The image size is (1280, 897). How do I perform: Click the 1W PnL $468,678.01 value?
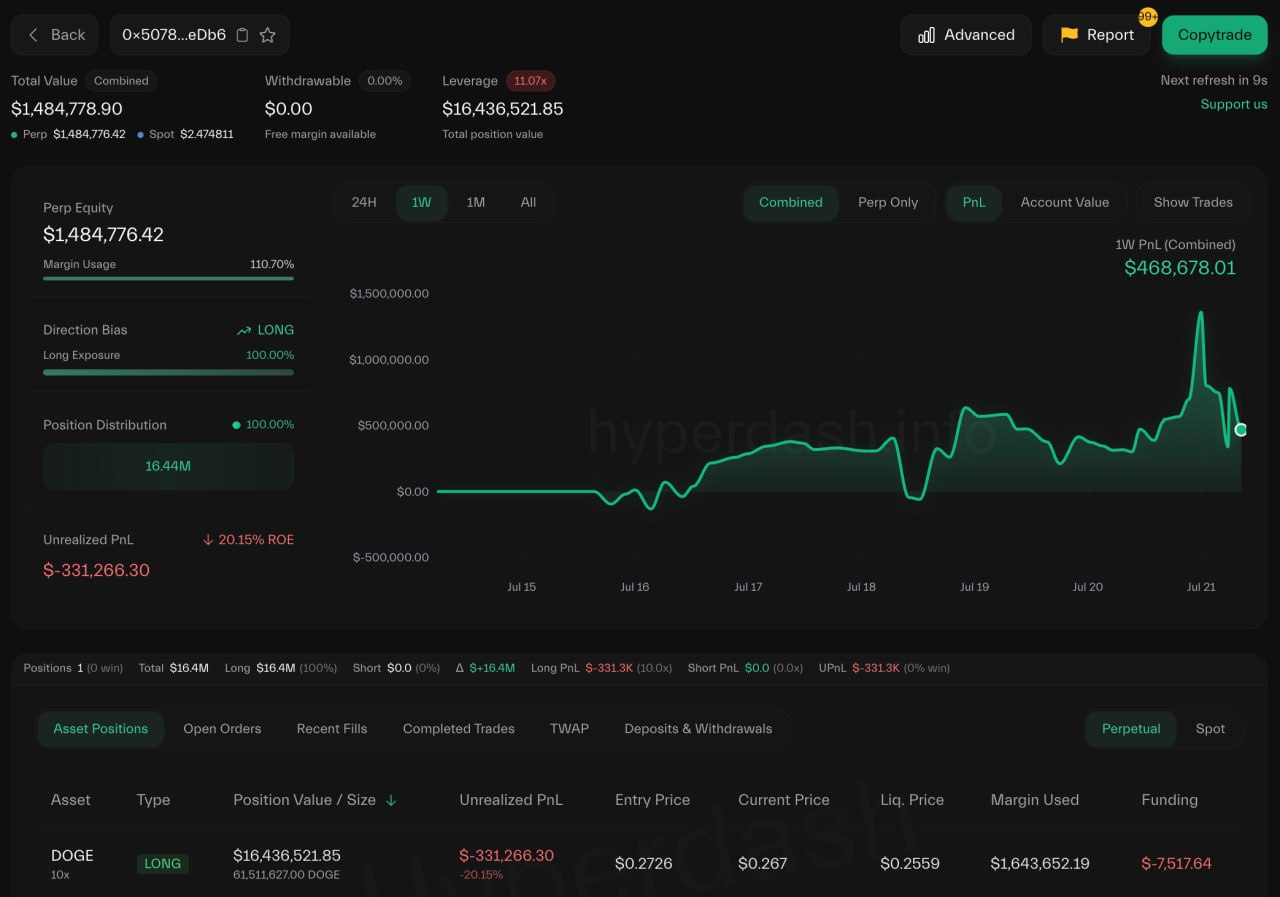point(1180,268)
